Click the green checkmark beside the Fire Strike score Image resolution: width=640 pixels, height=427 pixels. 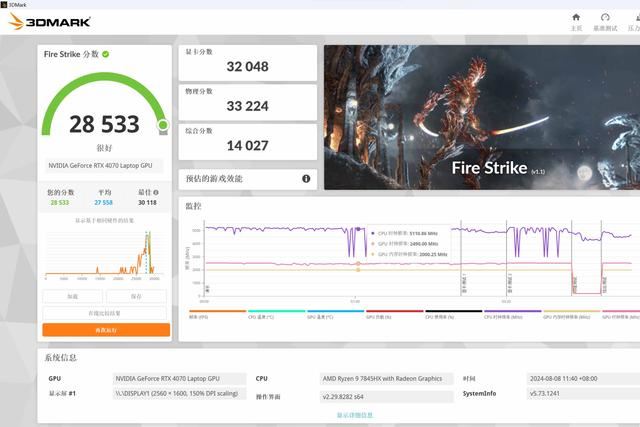pyautogui.click(x=106, y=54)
